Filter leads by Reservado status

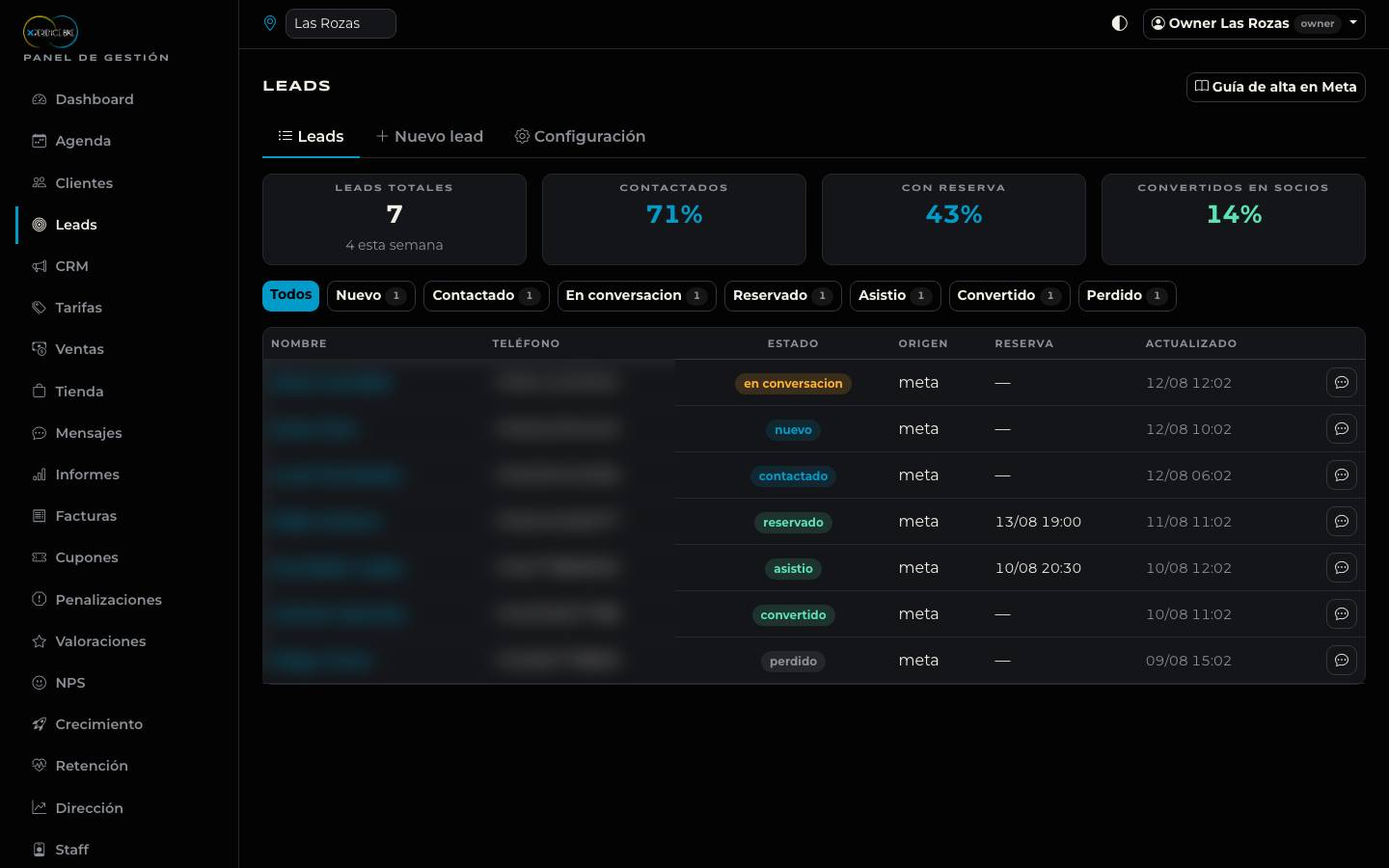coord(782,296)
